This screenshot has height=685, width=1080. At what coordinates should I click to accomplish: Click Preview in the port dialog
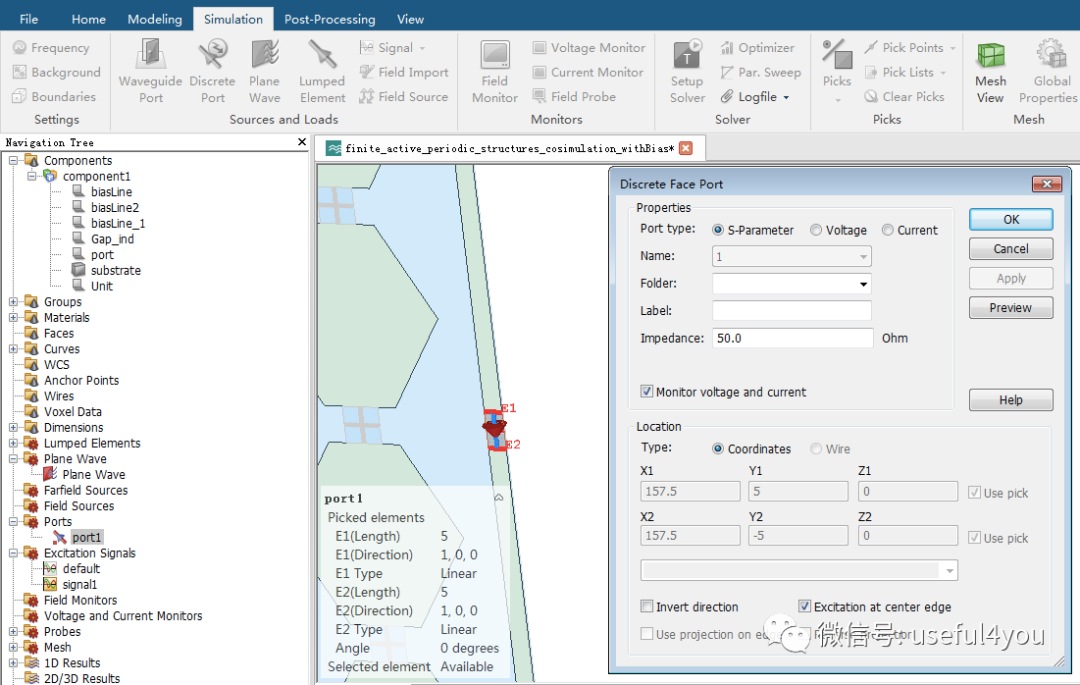pyautogui.click(x=1010, y=308)
